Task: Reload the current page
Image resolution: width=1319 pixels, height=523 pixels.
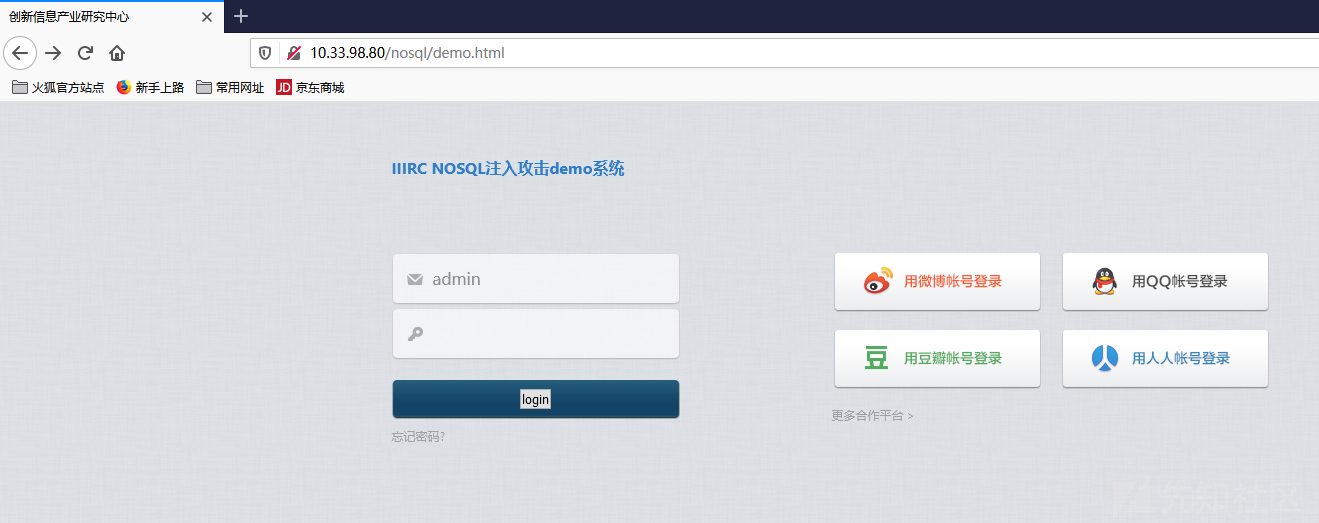Action: [85, 53]
